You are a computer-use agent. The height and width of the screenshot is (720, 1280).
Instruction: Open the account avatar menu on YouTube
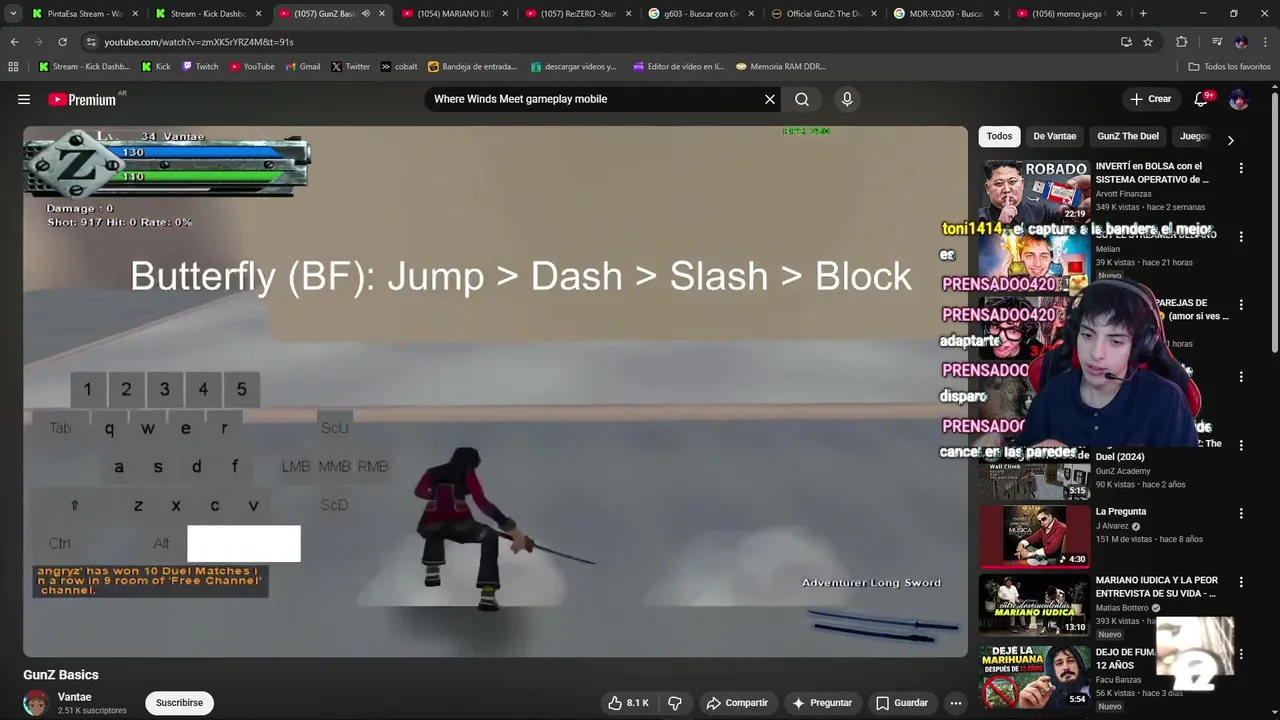(1238, 99)
